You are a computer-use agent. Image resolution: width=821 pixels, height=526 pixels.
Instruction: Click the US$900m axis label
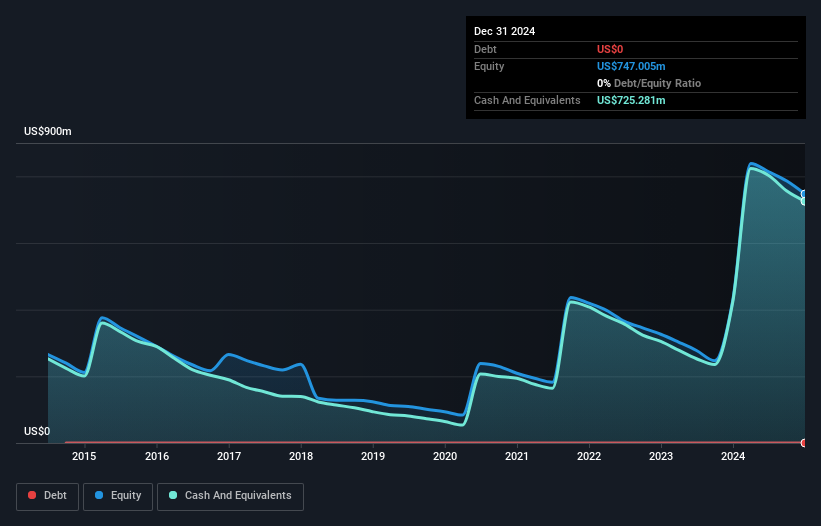coord(48,131)
